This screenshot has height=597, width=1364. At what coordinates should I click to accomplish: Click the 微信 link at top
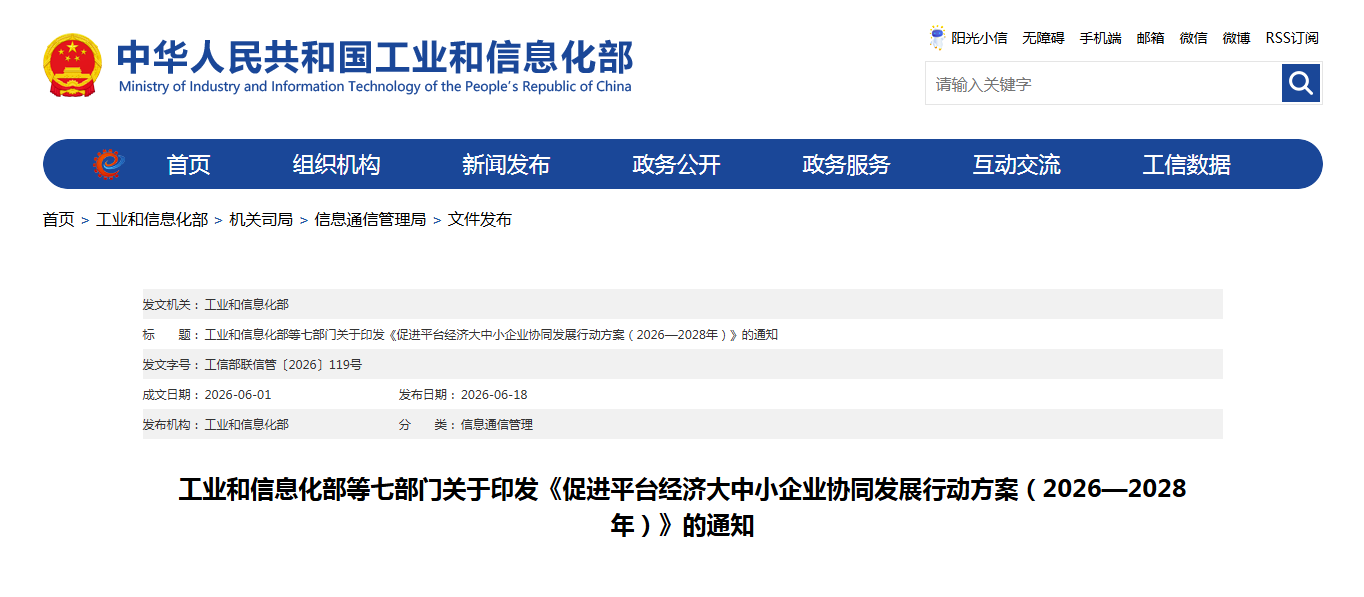1193,38
